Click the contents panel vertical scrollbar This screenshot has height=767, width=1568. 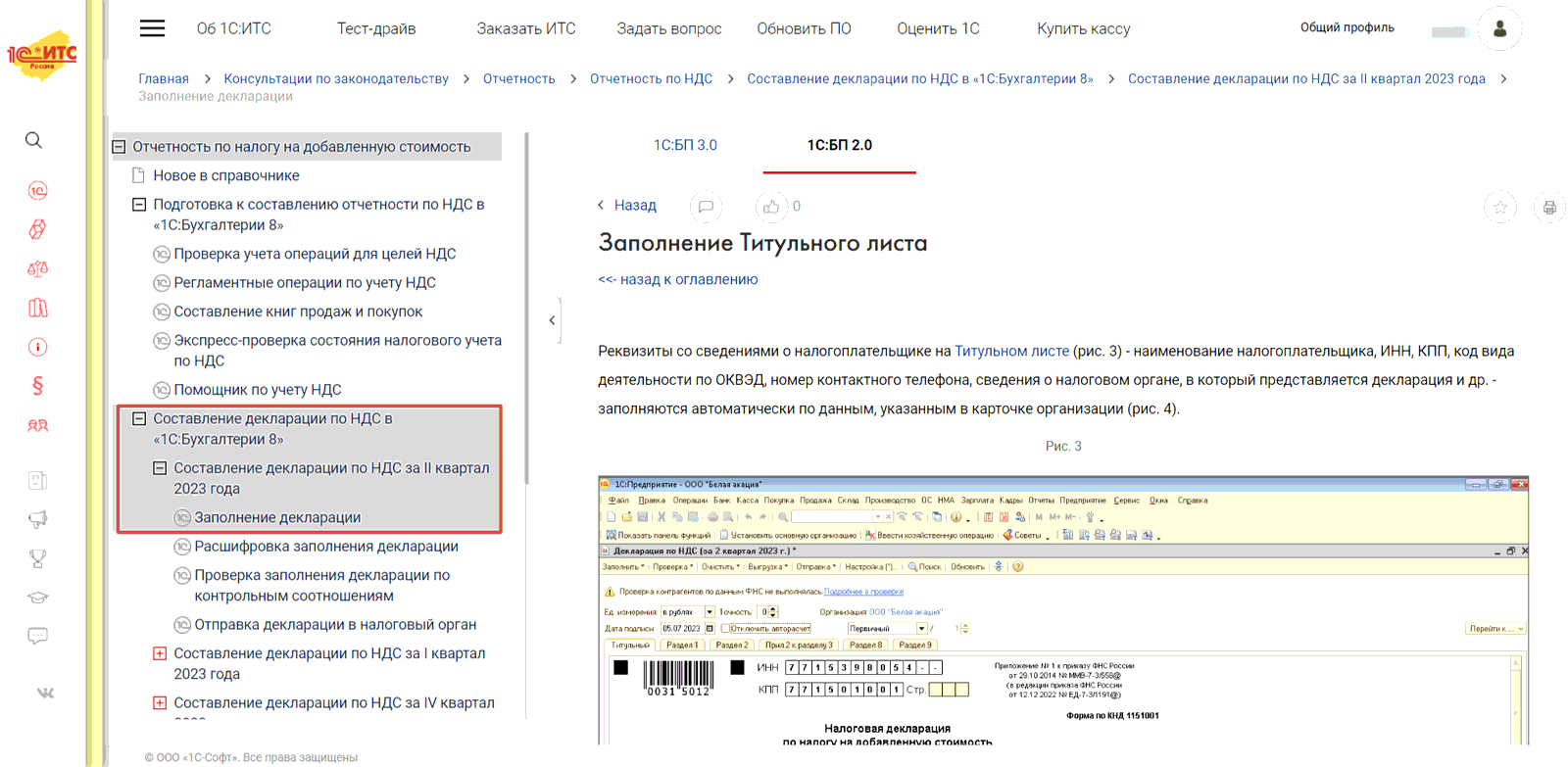[527, 309]
